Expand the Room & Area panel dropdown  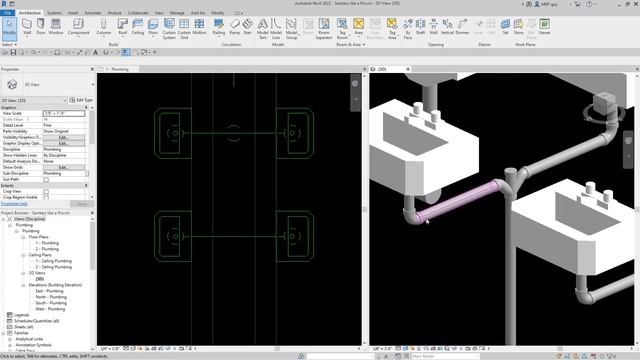[x=351, y=44]
